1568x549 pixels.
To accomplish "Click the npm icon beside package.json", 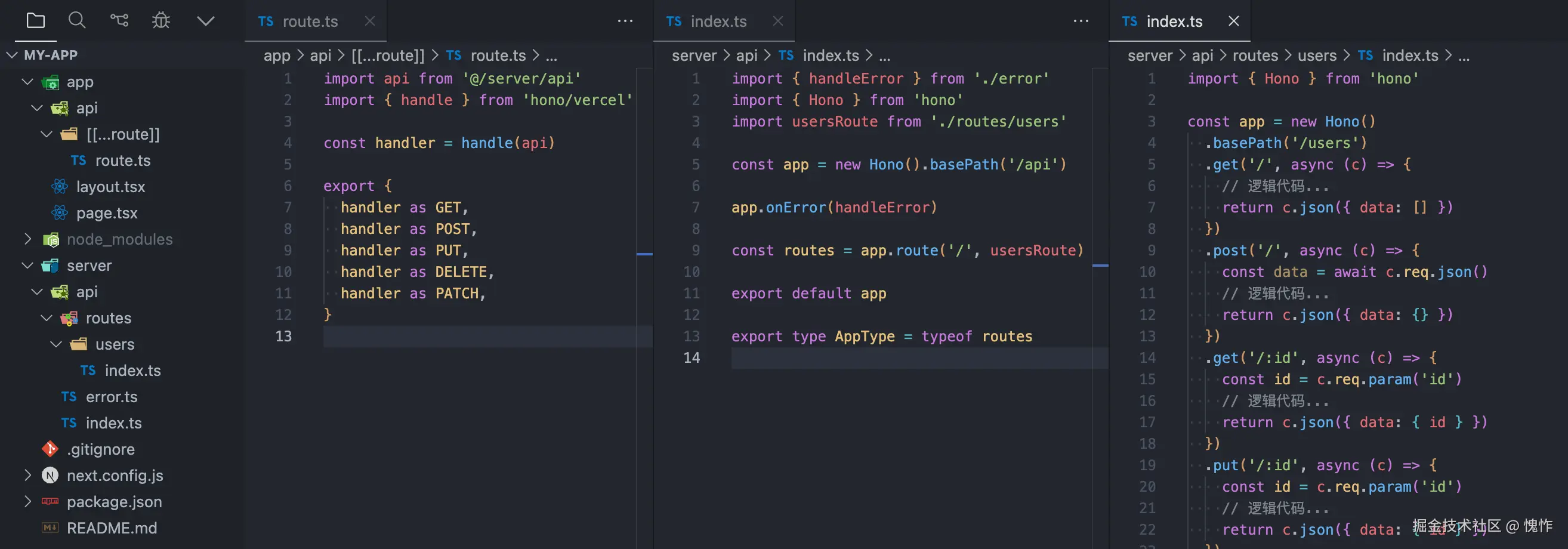I will (x=50, y=501).
